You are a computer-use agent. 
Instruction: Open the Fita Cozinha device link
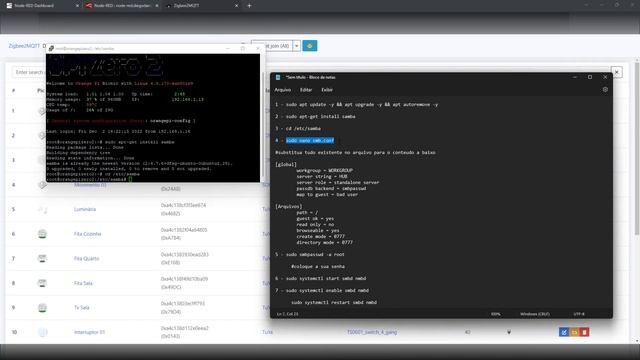(x=87, y=234)
